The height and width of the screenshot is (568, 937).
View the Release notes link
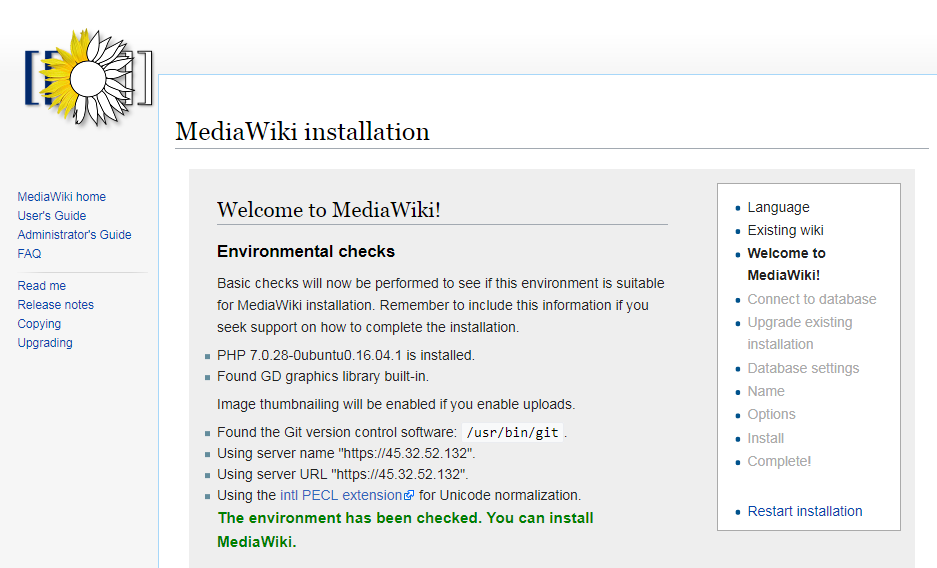pyautogui.click(x=56, y=305)
